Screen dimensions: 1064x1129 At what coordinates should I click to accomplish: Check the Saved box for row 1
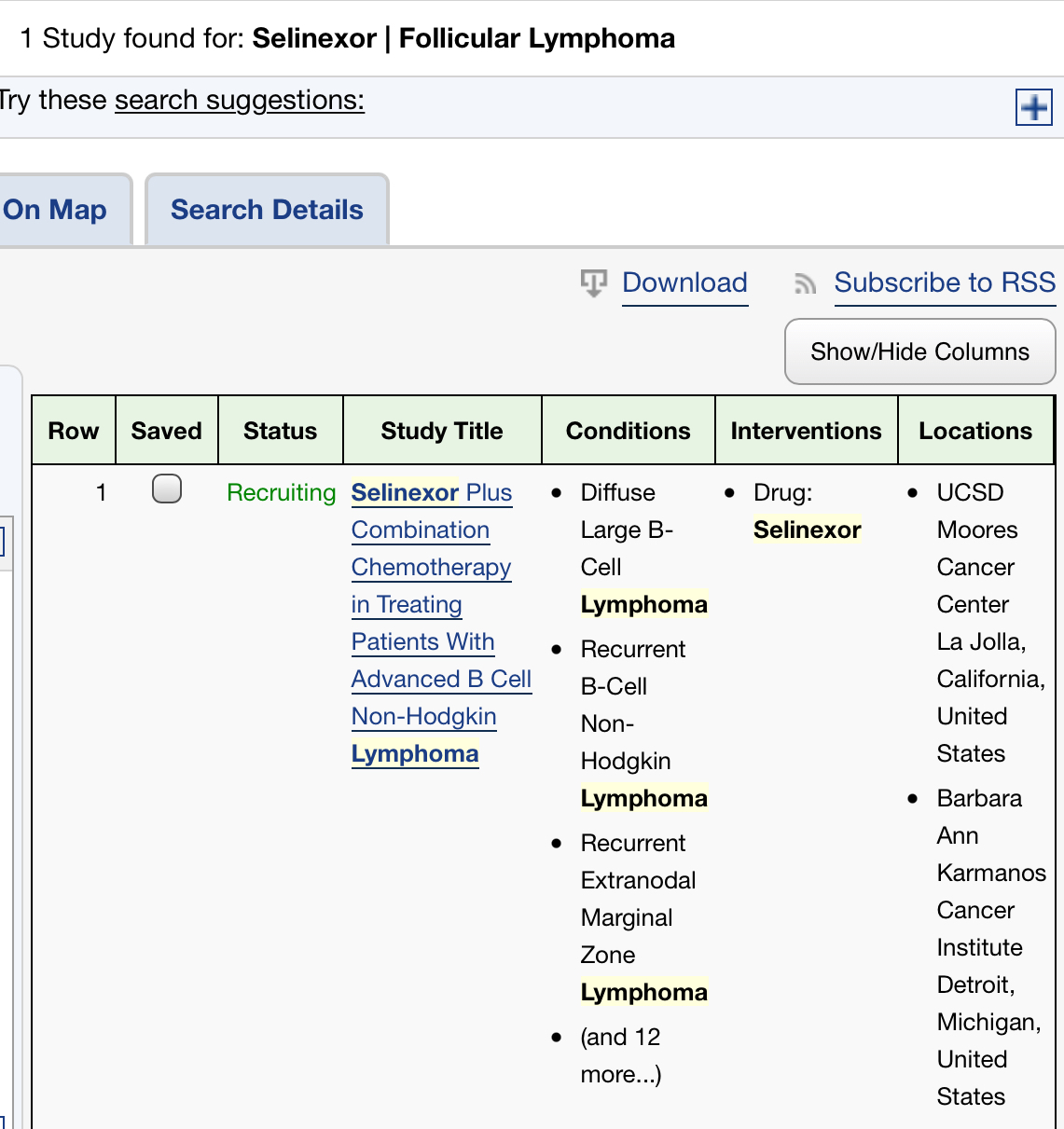[x=167, y=489]
